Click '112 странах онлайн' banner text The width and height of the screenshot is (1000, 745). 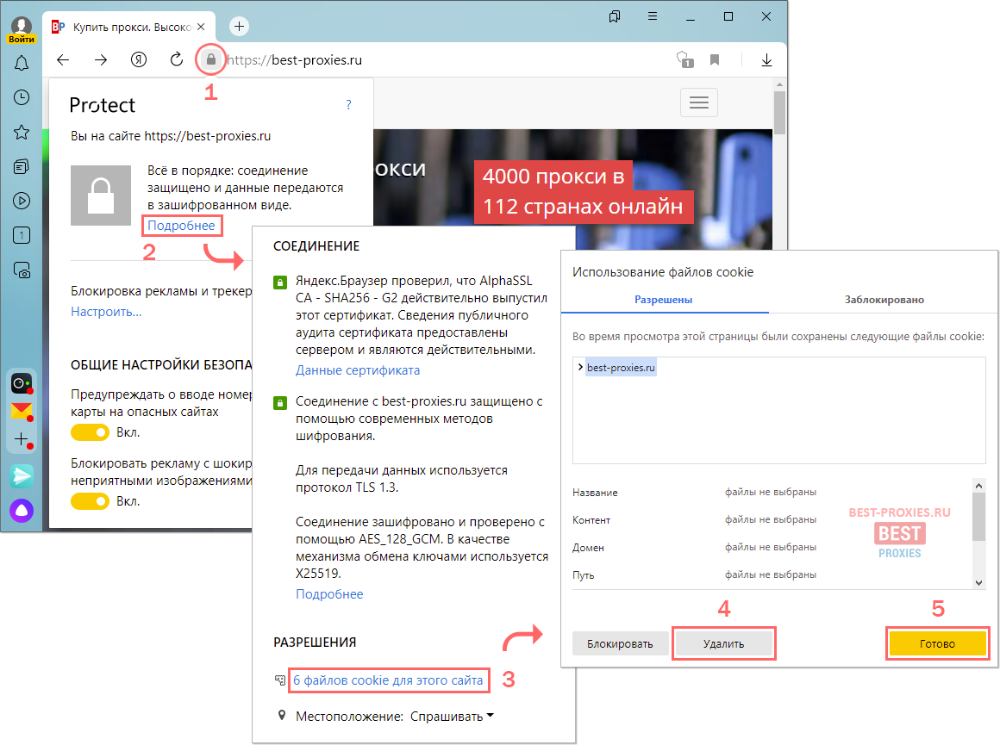(583, 207)
